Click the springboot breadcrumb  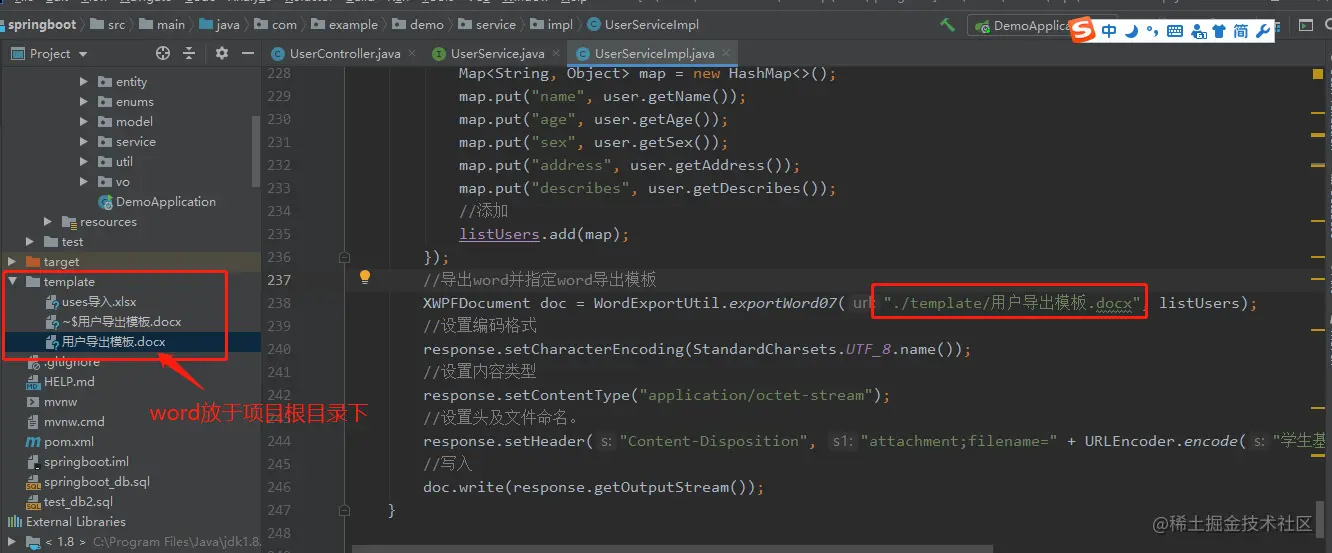42,24
